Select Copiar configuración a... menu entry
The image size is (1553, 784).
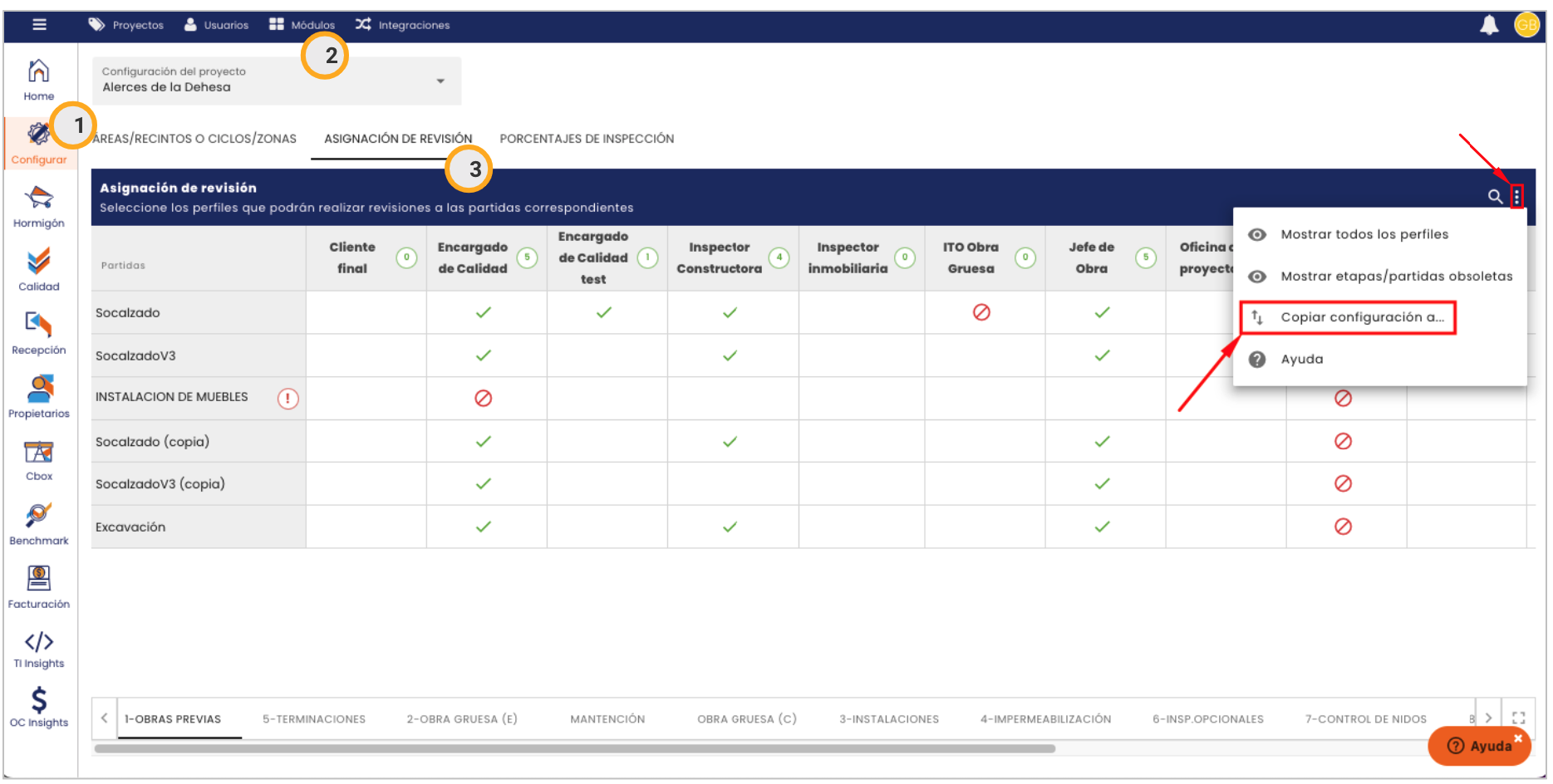click(x=1361, y=317)
